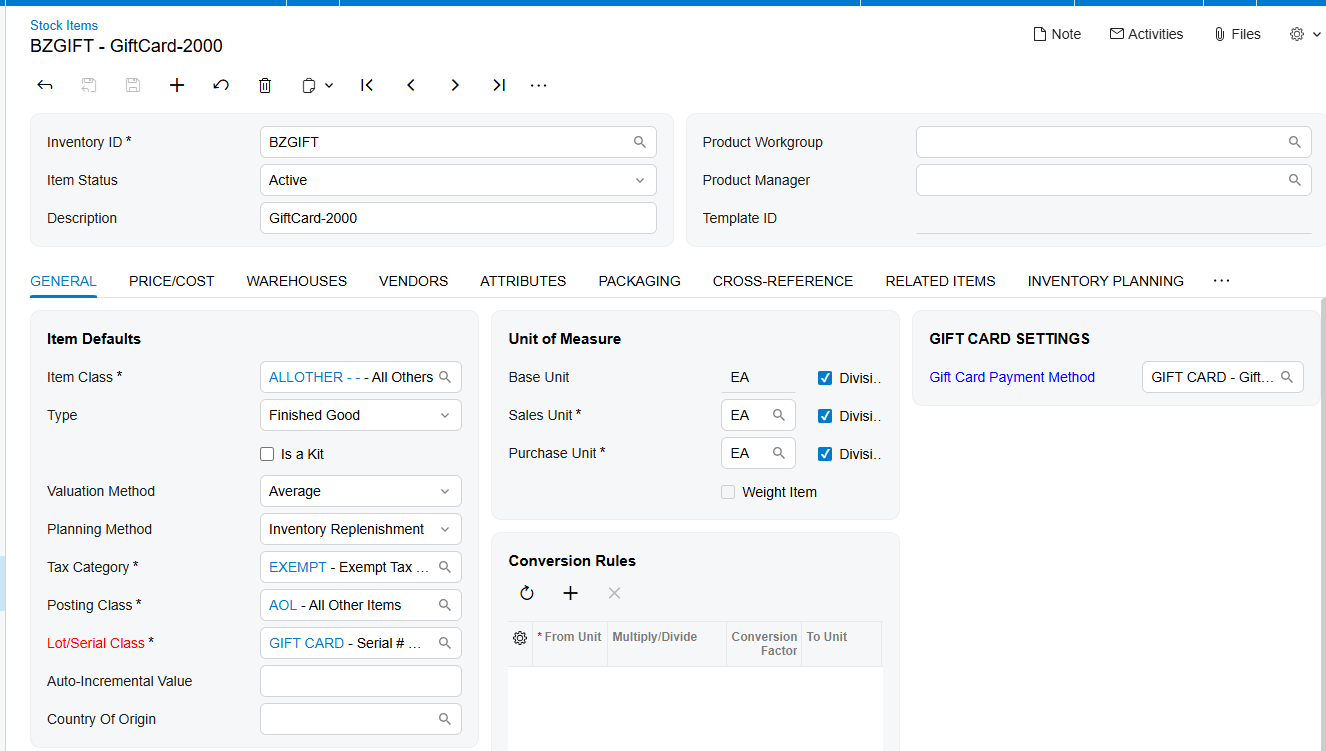Screen dimensions: 1326x751
Task: Click the conversion rule delete X icon
Action: tap(615, 593)
